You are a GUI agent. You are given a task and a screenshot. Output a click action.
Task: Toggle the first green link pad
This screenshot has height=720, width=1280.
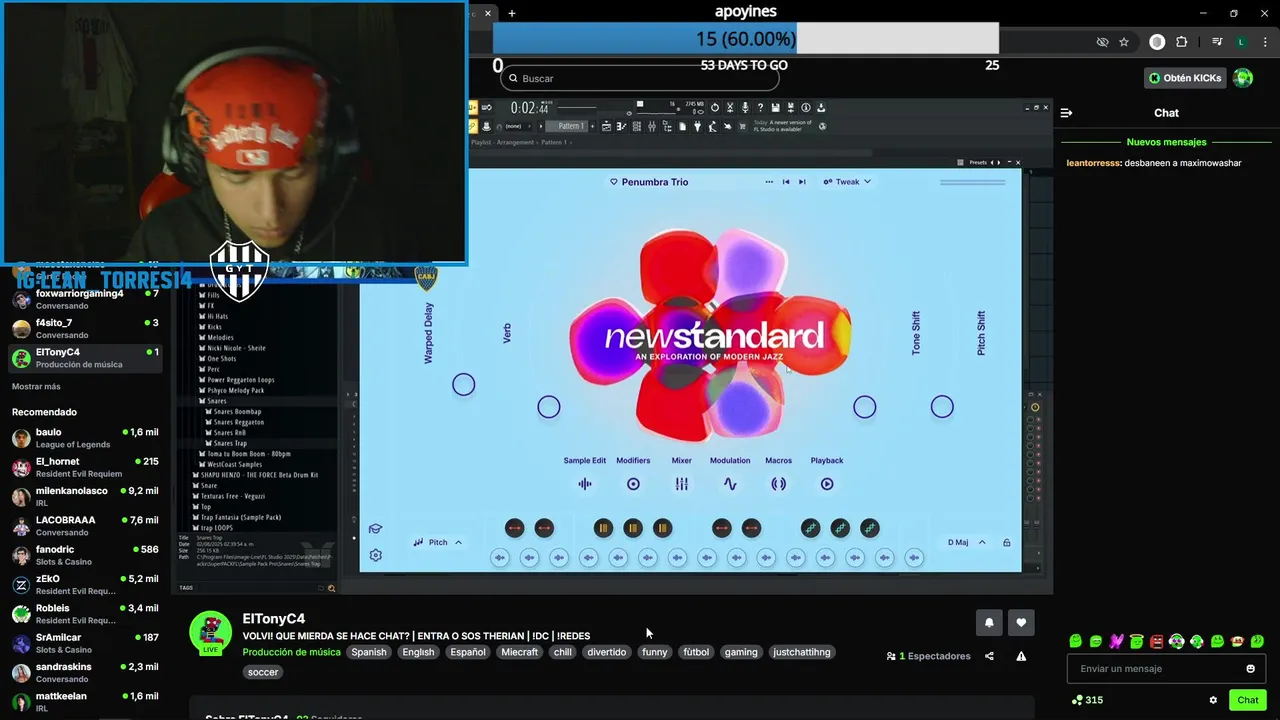[811, 528]
